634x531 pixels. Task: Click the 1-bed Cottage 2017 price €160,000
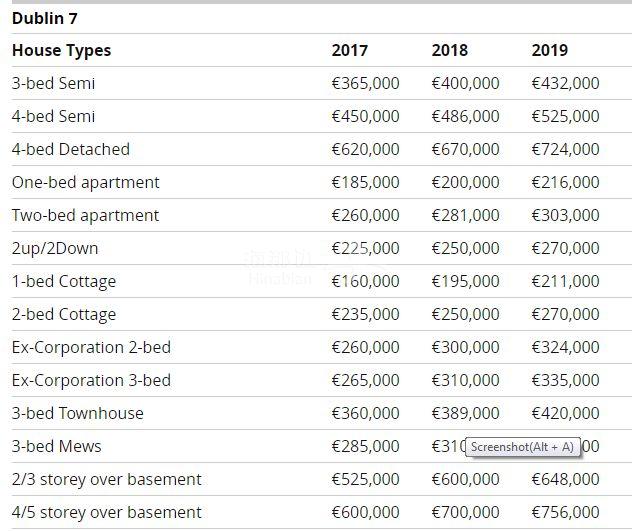[x=365, y=281]
